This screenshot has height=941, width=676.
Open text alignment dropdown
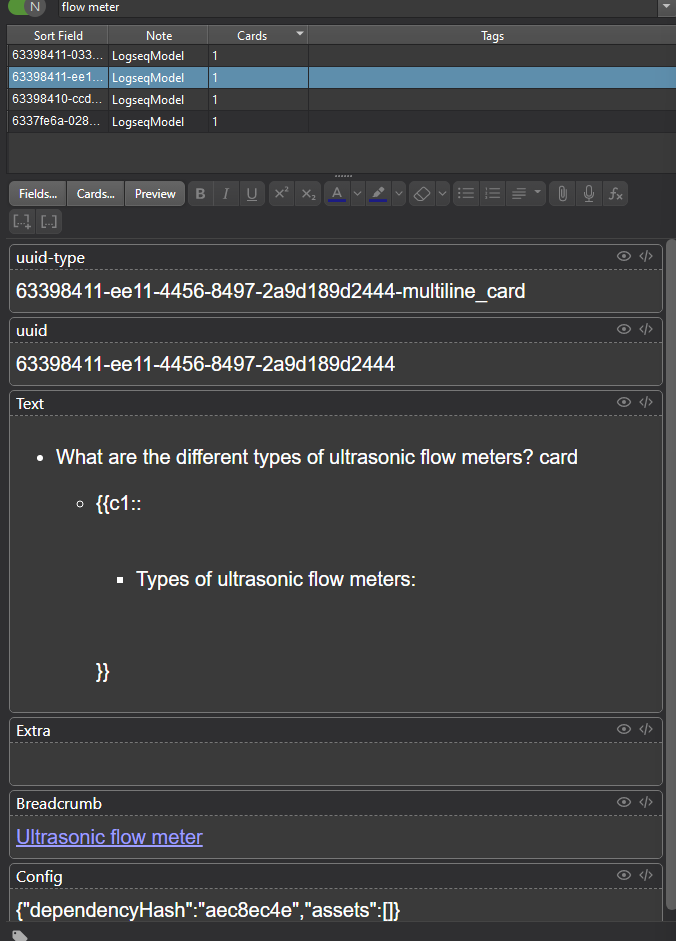(526, 194)
